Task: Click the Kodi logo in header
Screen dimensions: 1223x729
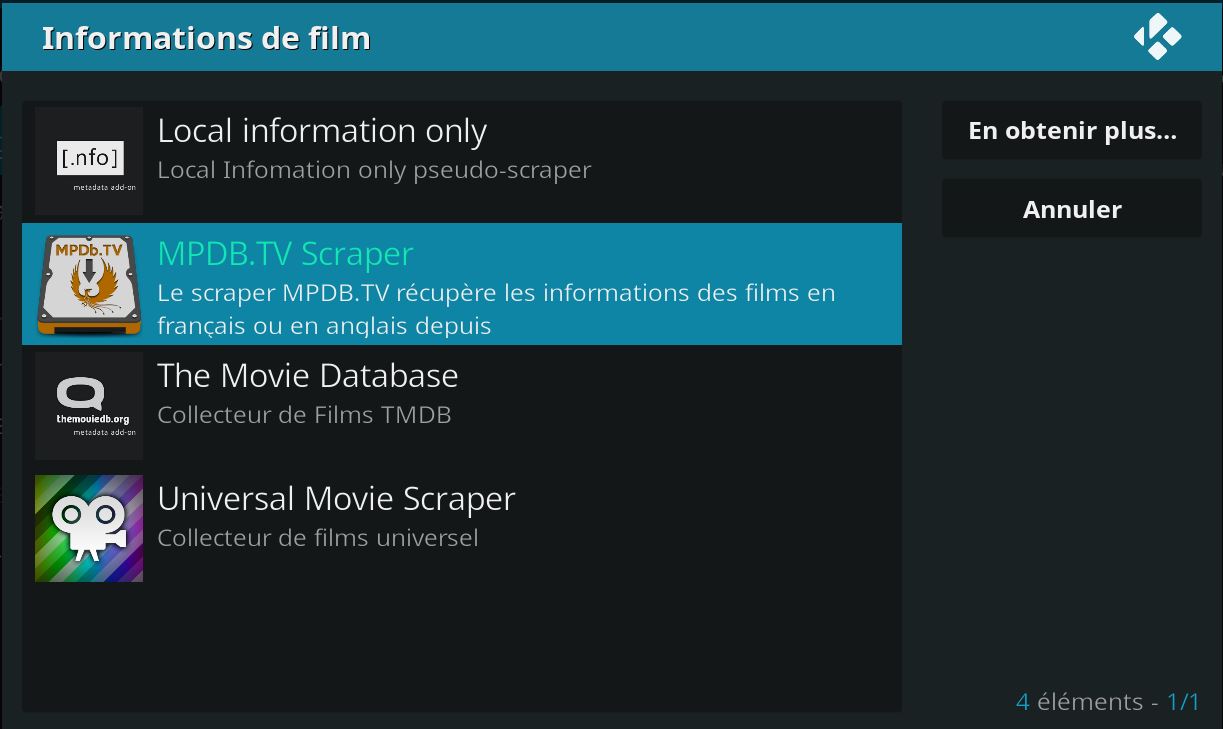Action: click(1158, 37)
